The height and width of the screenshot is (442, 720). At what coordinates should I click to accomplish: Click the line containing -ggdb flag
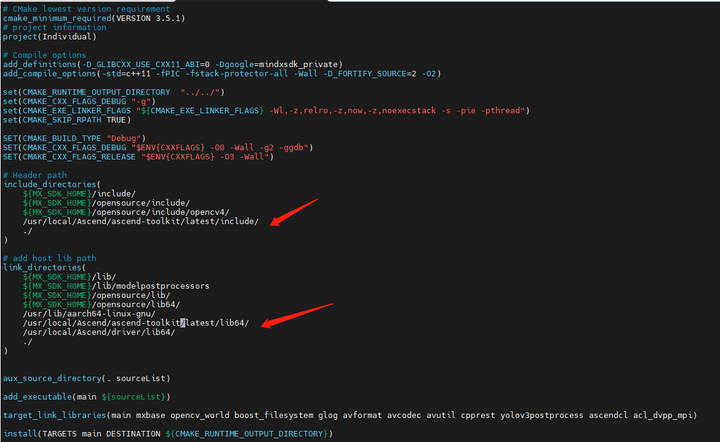[158, 147]
